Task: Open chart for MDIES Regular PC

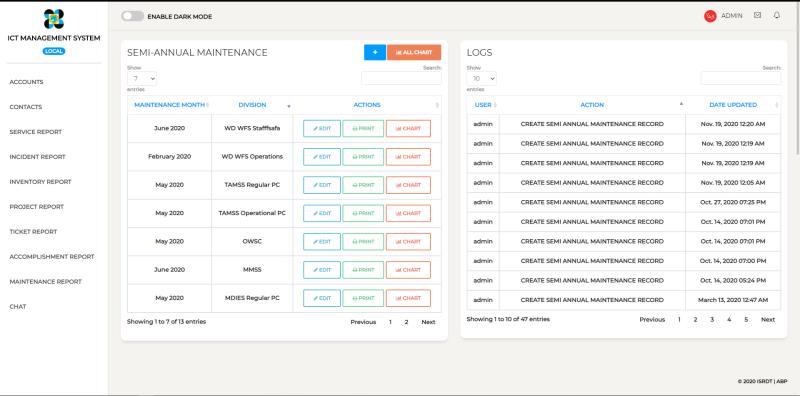Action: [x=408, y=298]
